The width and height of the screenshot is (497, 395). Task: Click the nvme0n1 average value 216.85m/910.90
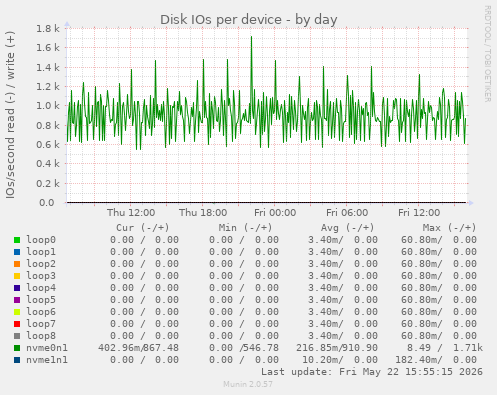pyautogui.click(x=337, y=348)
